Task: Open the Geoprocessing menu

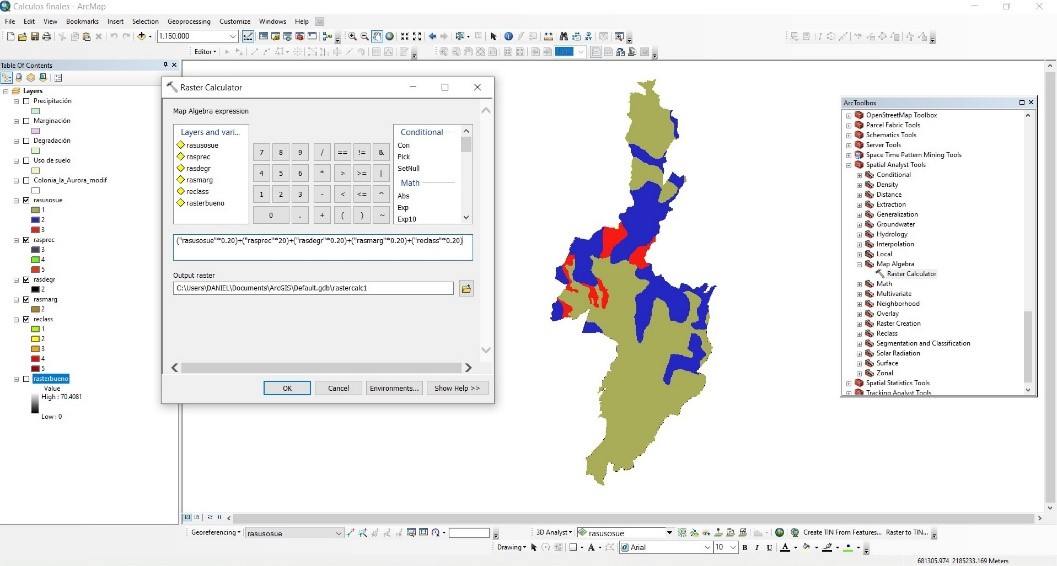Action: [x=188, y=21]
